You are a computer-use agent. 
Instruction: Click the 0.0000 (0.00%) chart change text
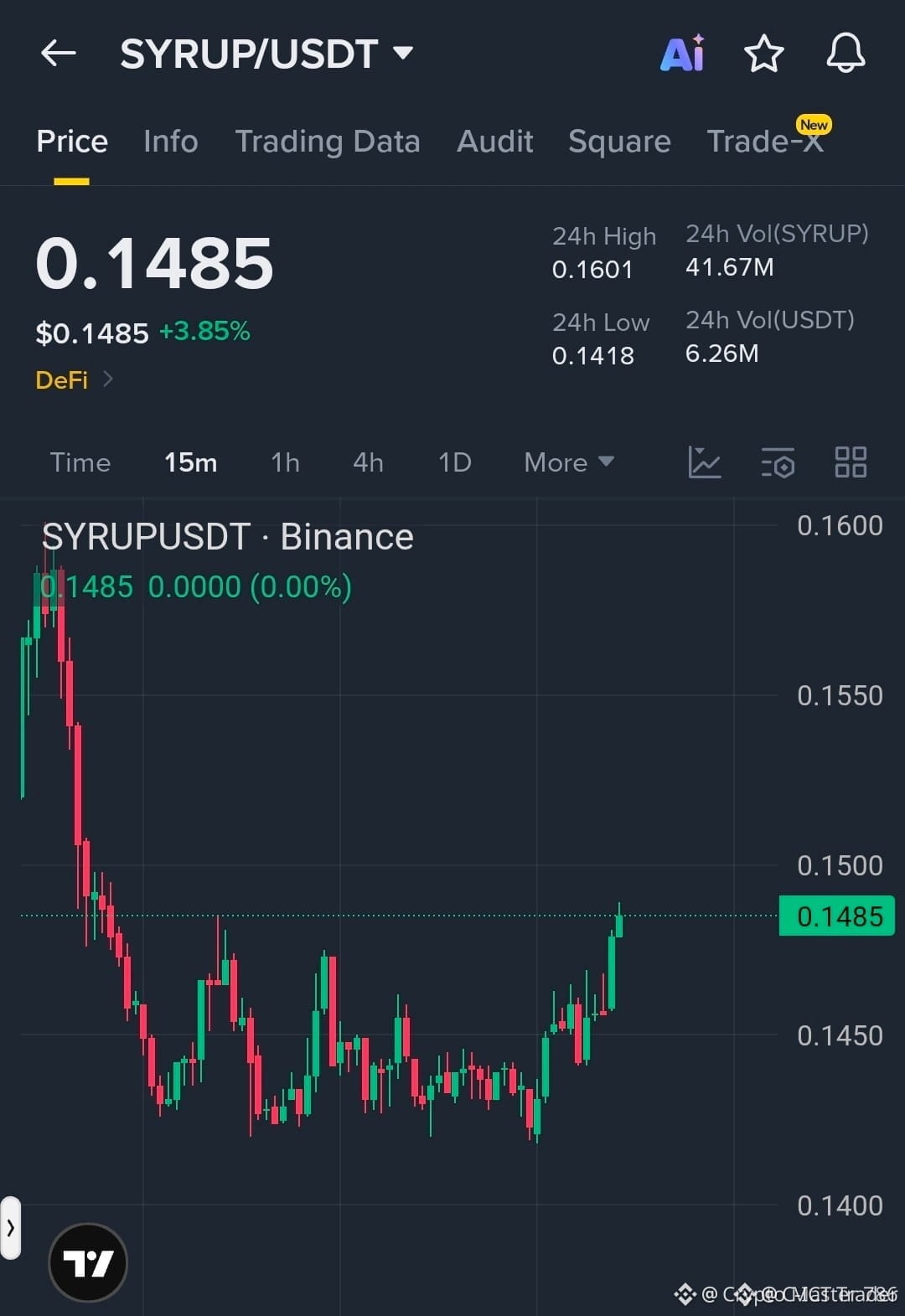click(250, 587)
